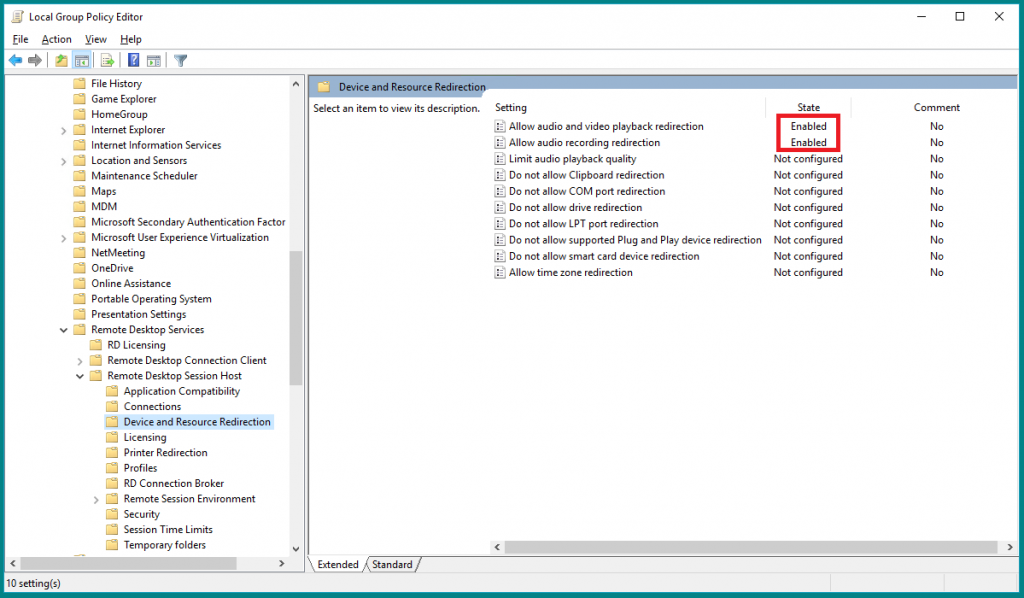Viewport: 1024px width, 598px height.
Task: Click the Export List toolbar icon
Action: 108,61
